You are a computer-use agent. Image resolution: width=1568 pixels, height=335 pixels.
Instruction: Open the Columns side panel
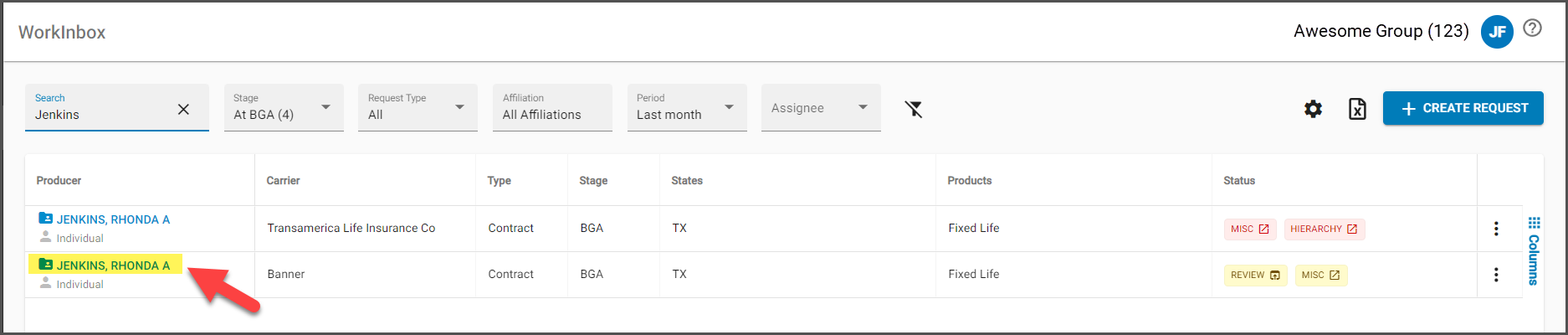point(1534,251)
